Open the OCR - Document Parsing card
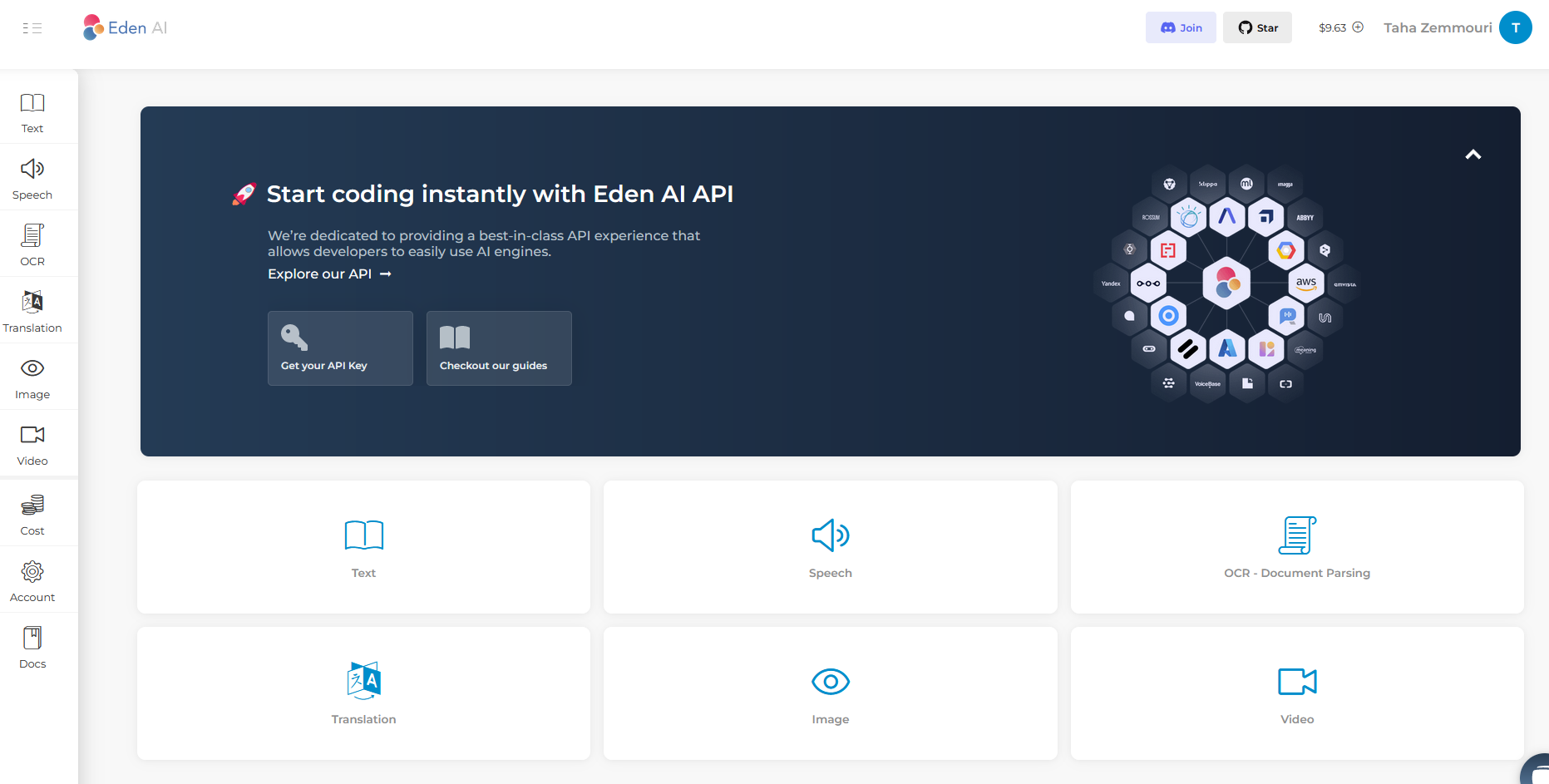This screenshot has height=784, width=1549. click(x=1297, y=547)
